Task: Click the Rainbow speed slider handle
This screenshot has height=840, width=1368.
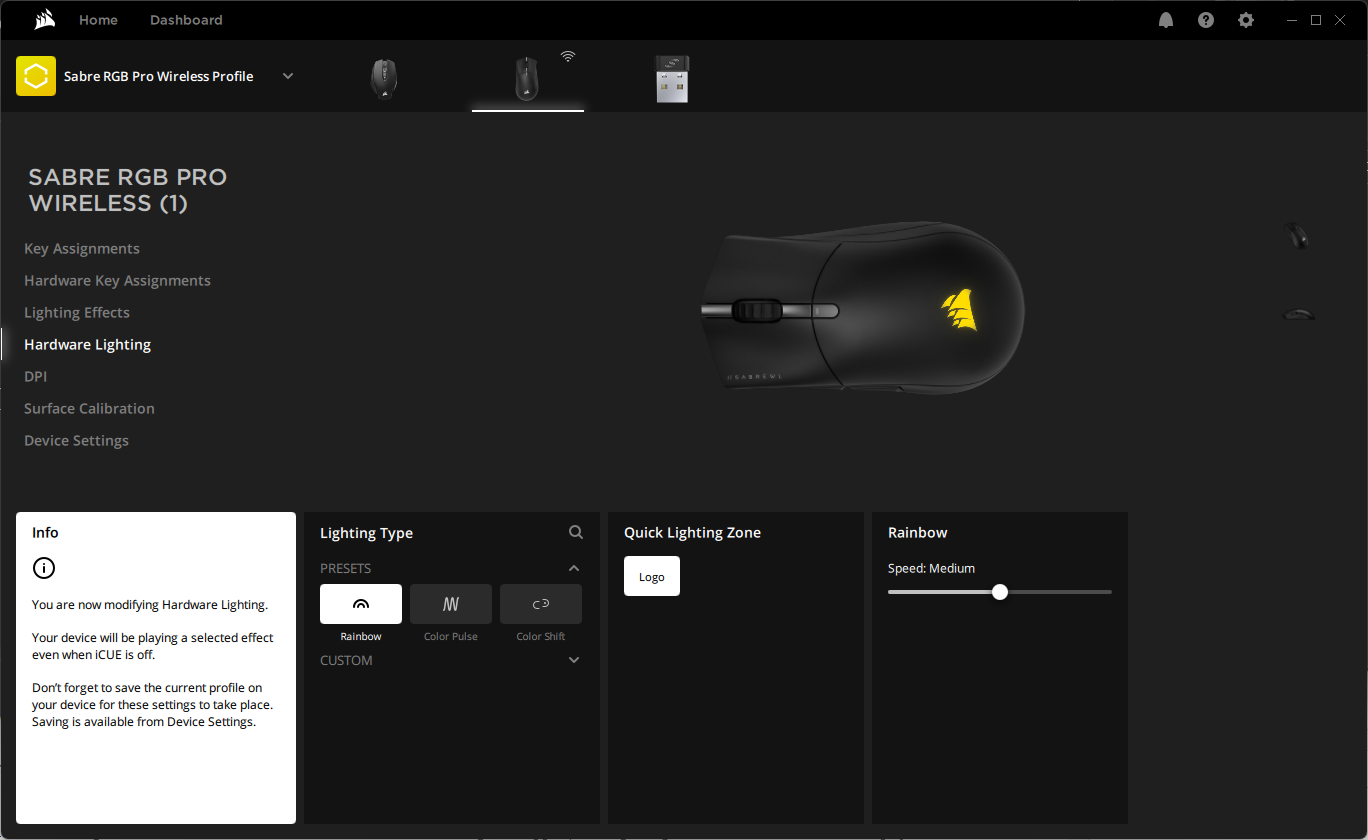Action: point(1000,592)
